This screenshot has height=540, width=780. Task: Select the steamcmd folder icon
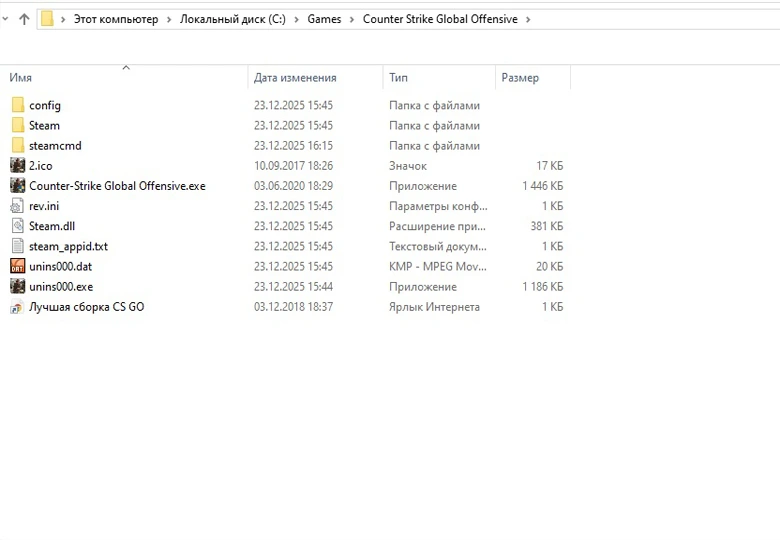tap(18, 145)
